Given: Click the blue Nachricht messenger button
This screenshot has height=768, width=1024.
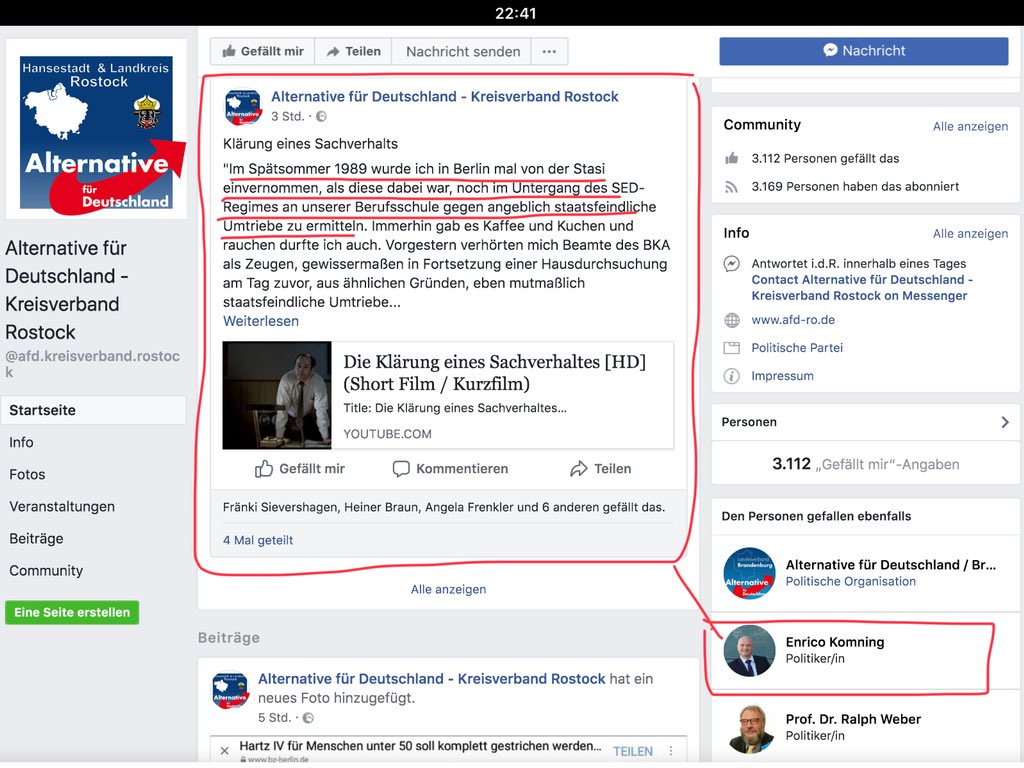Looking at the screenshot, I should click(x=863, y=51).
